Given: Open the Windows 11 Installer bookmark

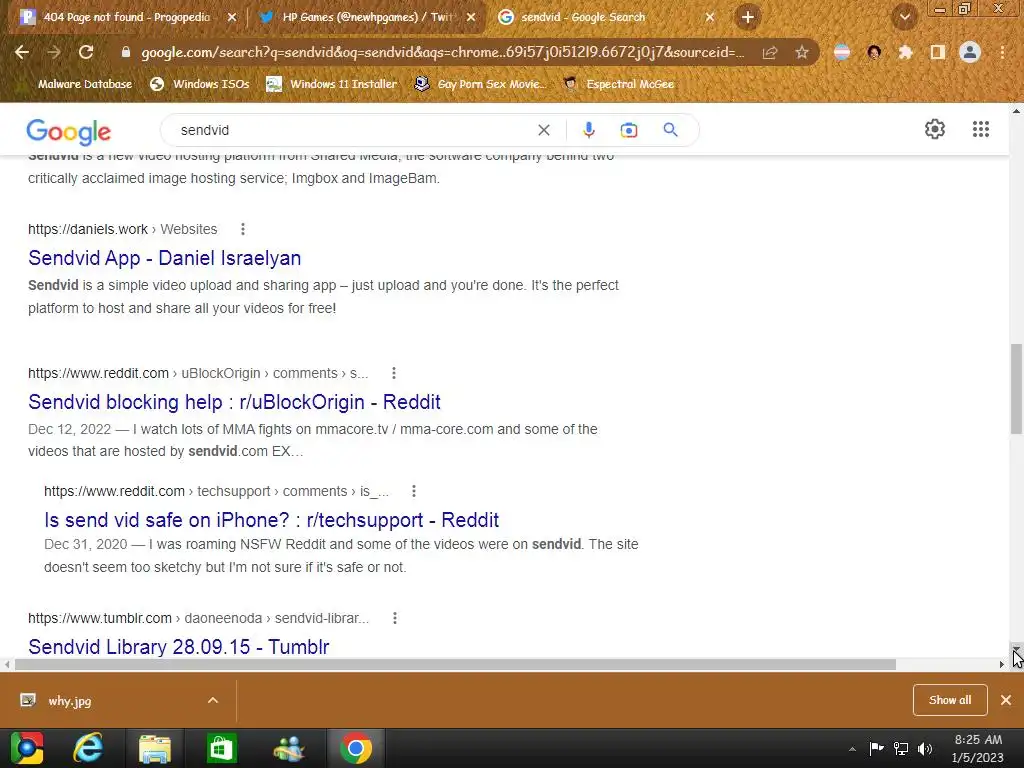Looking at the screenshot, I should coord(332,84).
